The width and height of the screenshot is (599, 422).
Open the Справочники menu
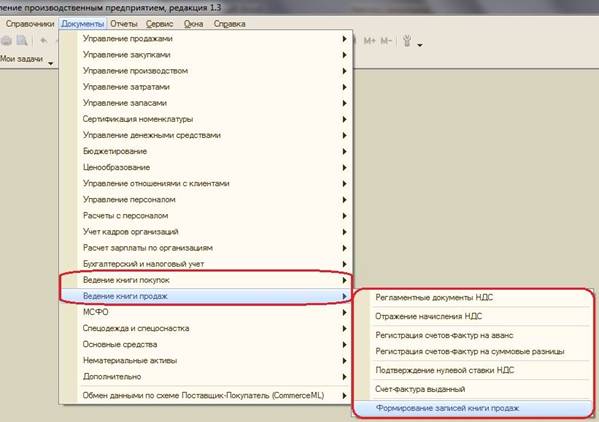(x=30, y=24)
